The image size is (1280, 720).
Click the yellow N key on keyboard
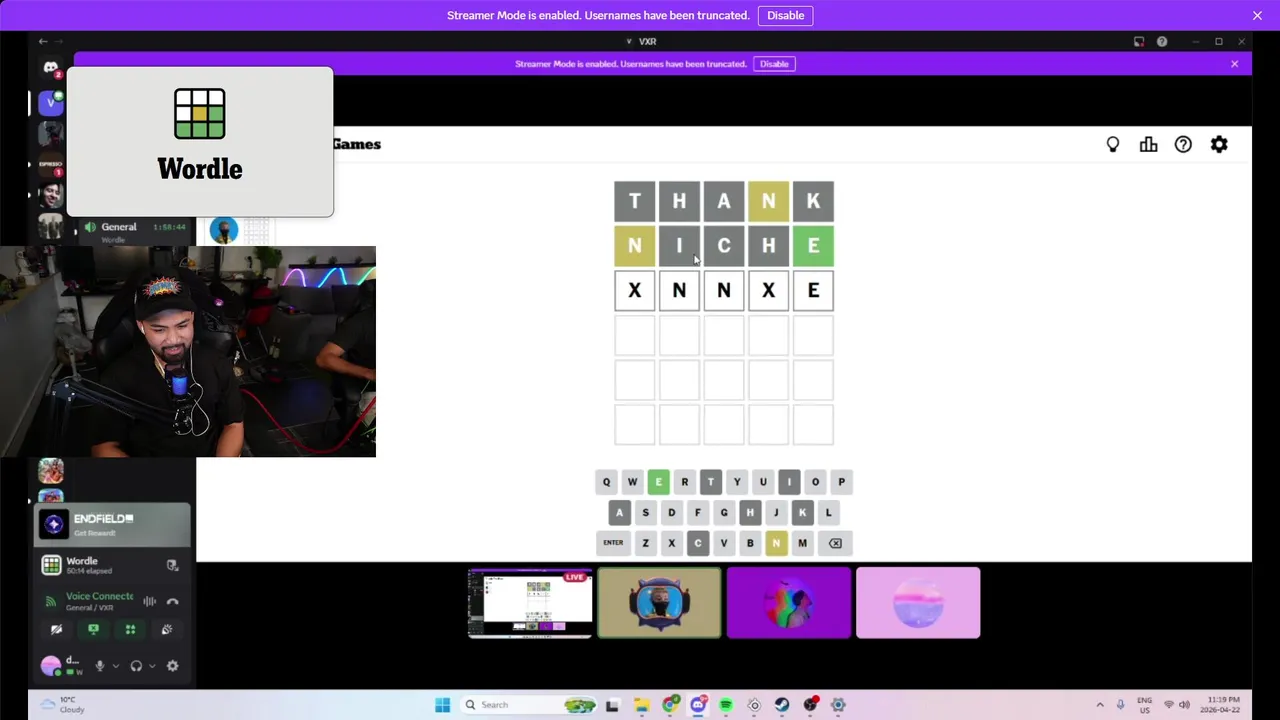[x=776, y=543]
